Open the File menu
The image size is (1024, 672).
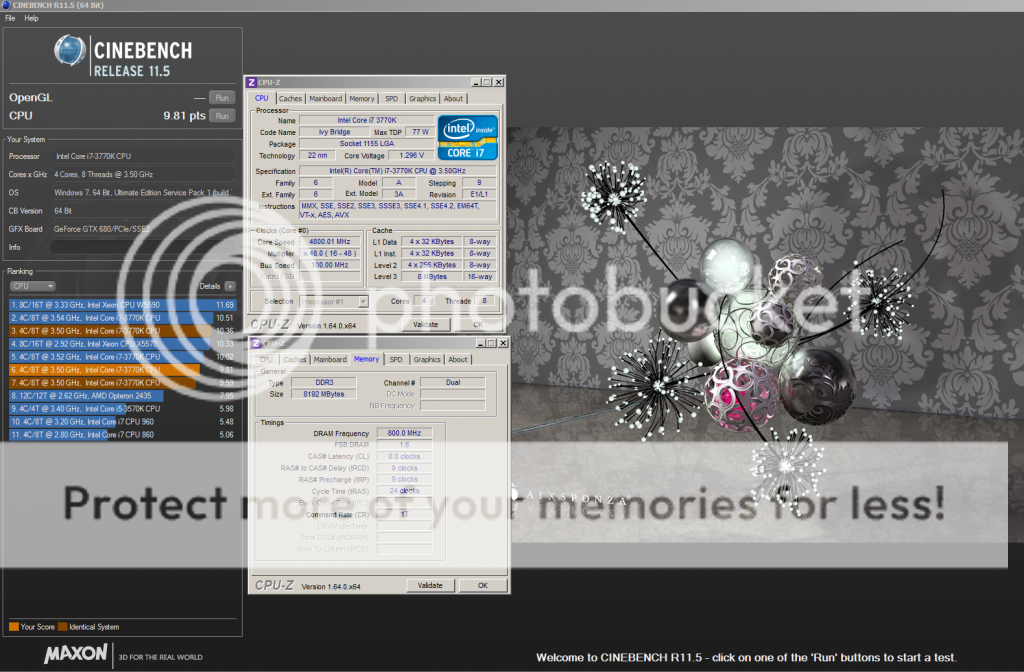pos(10,18)
